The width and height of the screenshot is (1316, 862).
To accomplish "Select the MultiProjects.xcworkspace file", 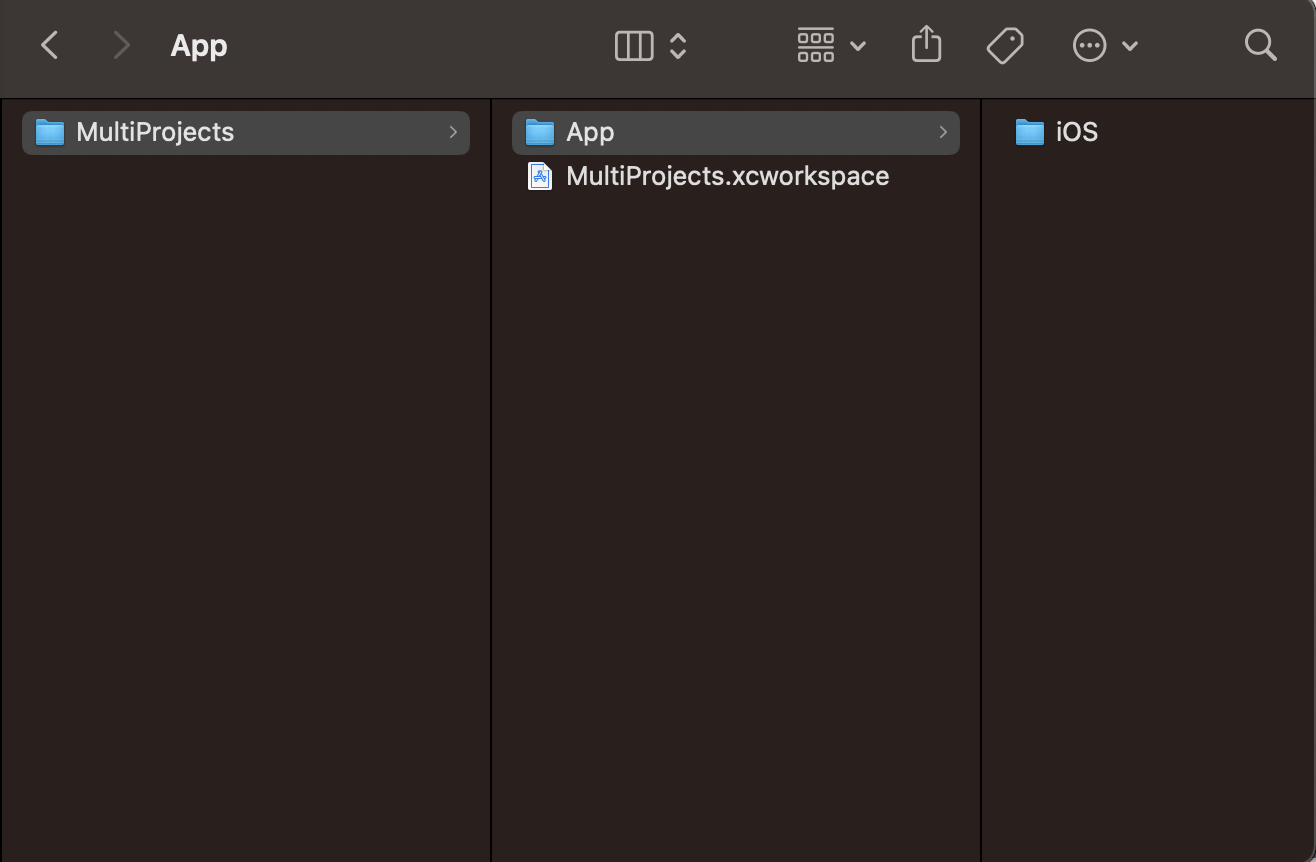I will click(x=736, y=176).
